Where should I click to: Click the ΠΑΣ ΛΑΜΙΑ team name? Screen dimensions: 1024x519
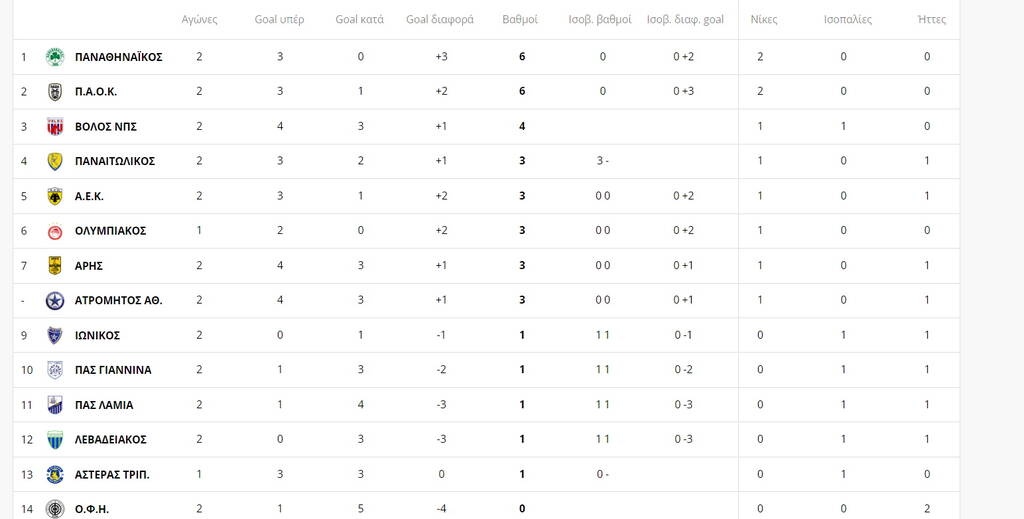tap(104, 405)
